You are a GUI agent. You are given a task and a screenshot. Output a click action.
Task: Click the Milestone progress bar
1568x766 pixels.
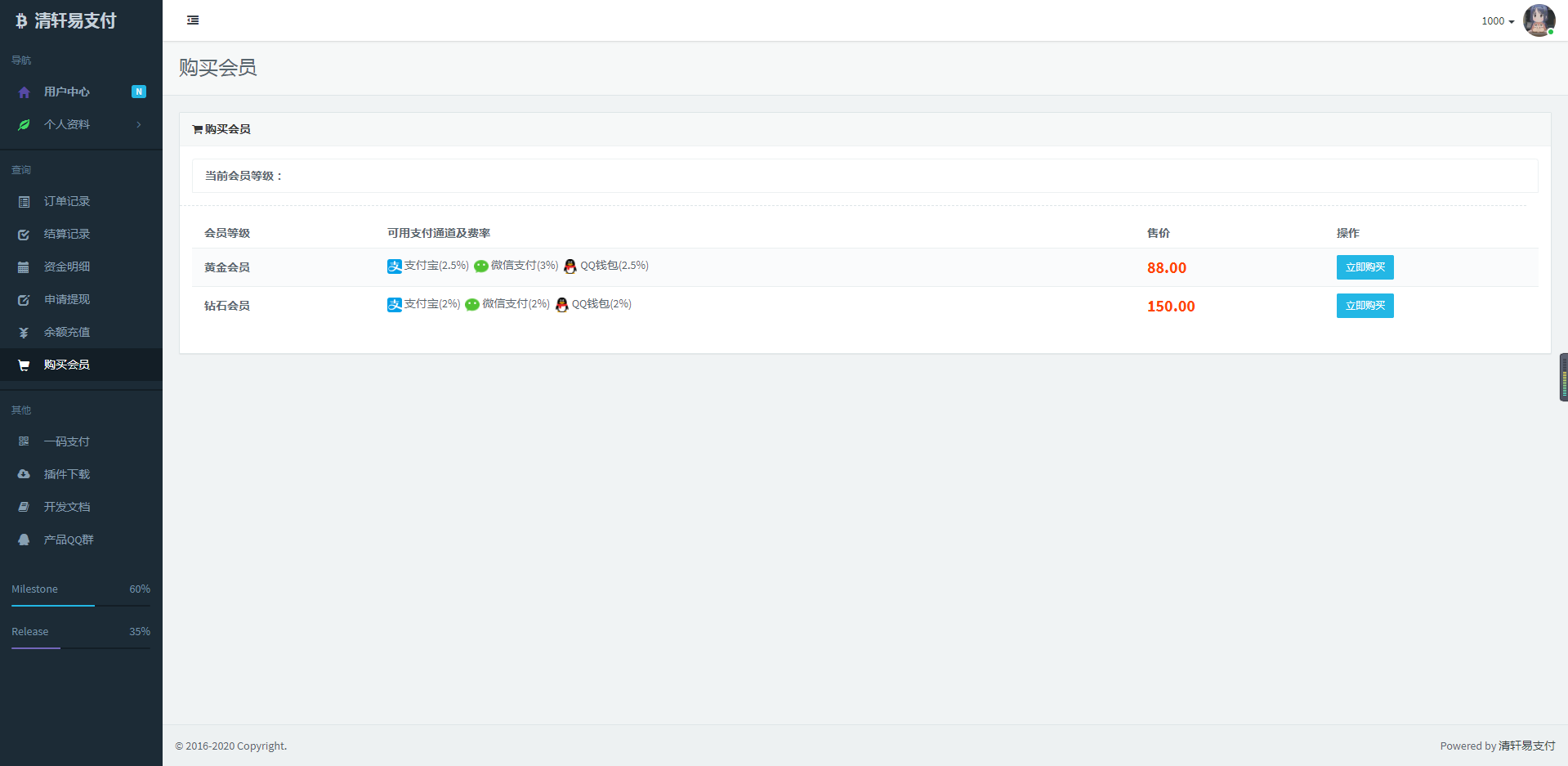pyautogui.click(x=81, y=606)
